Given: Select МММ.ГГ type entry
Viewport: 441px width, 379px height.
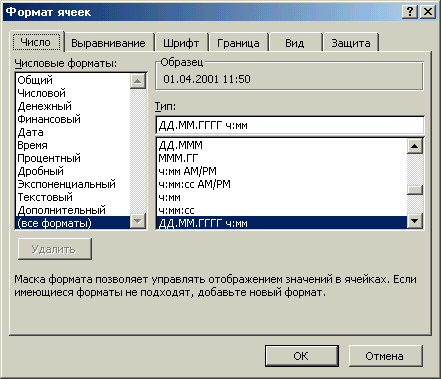Looking at the screenshot, I should coord(282,158).
